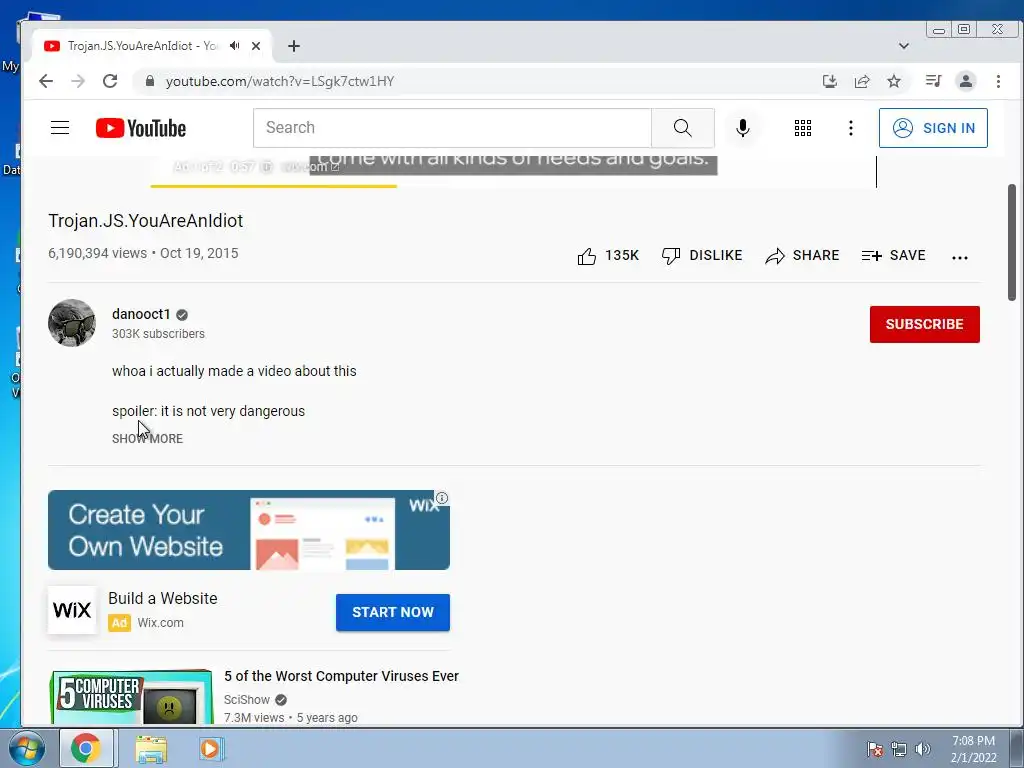Click the Create Your Own Website banner
1024x768 pixels.
[x=249, y=530]
